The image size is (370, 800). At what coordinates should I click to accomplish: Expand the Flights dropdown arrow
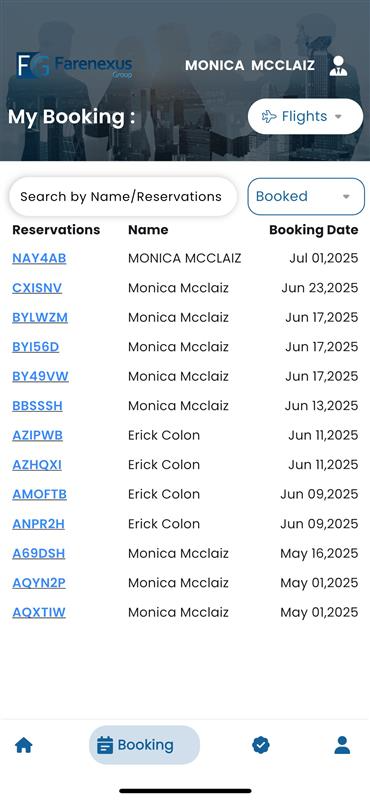click(338, 117)
